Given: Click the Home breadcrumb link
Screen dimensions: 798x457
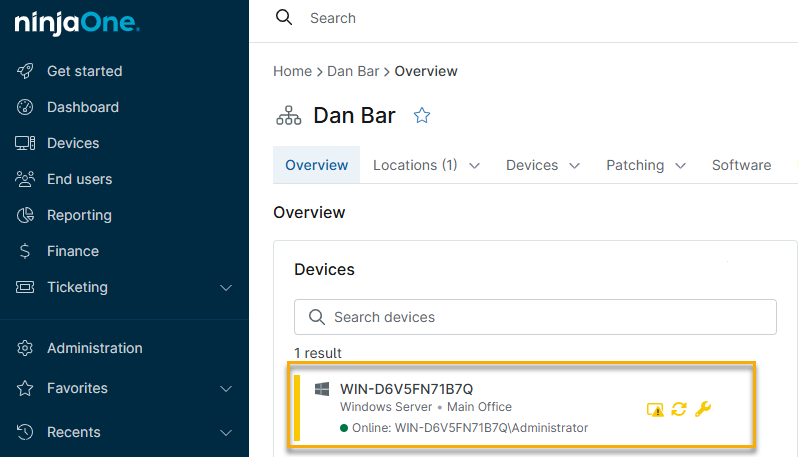Looking at the screenshot, I should (x=292, y=71).
